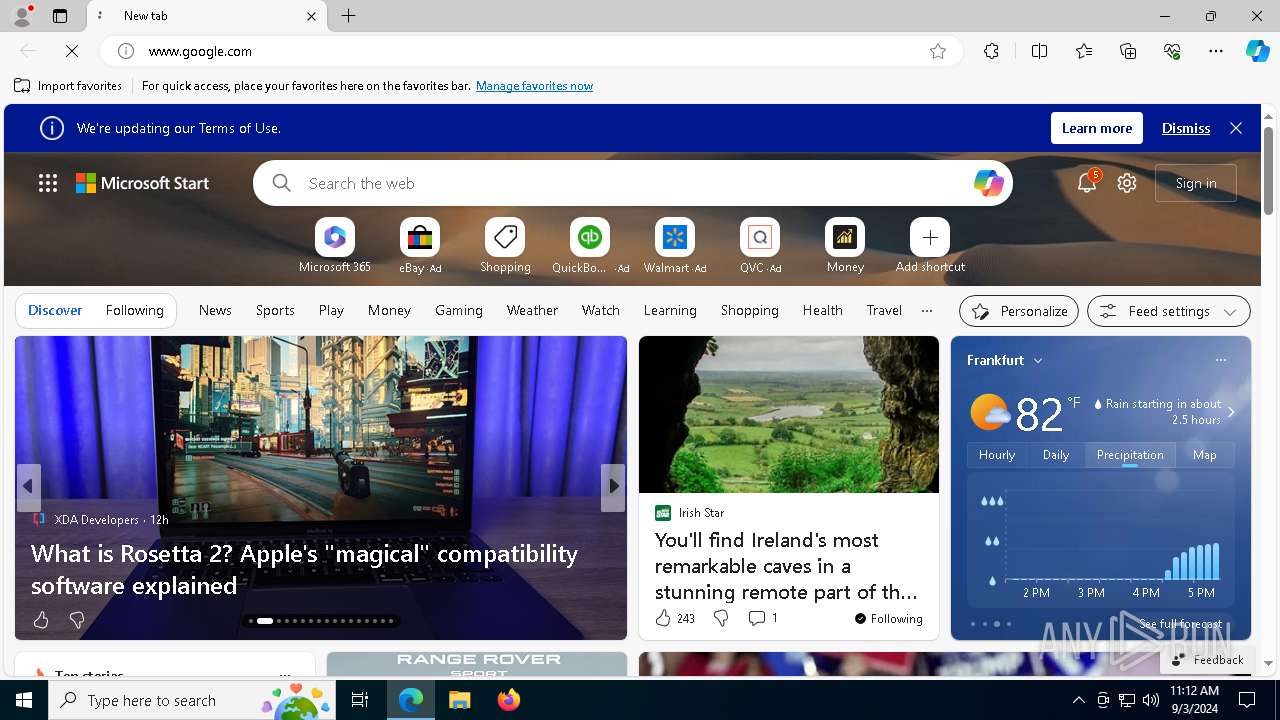Open the user profile icon
Screen dimensions: 1280x720
tap(21, 16)
